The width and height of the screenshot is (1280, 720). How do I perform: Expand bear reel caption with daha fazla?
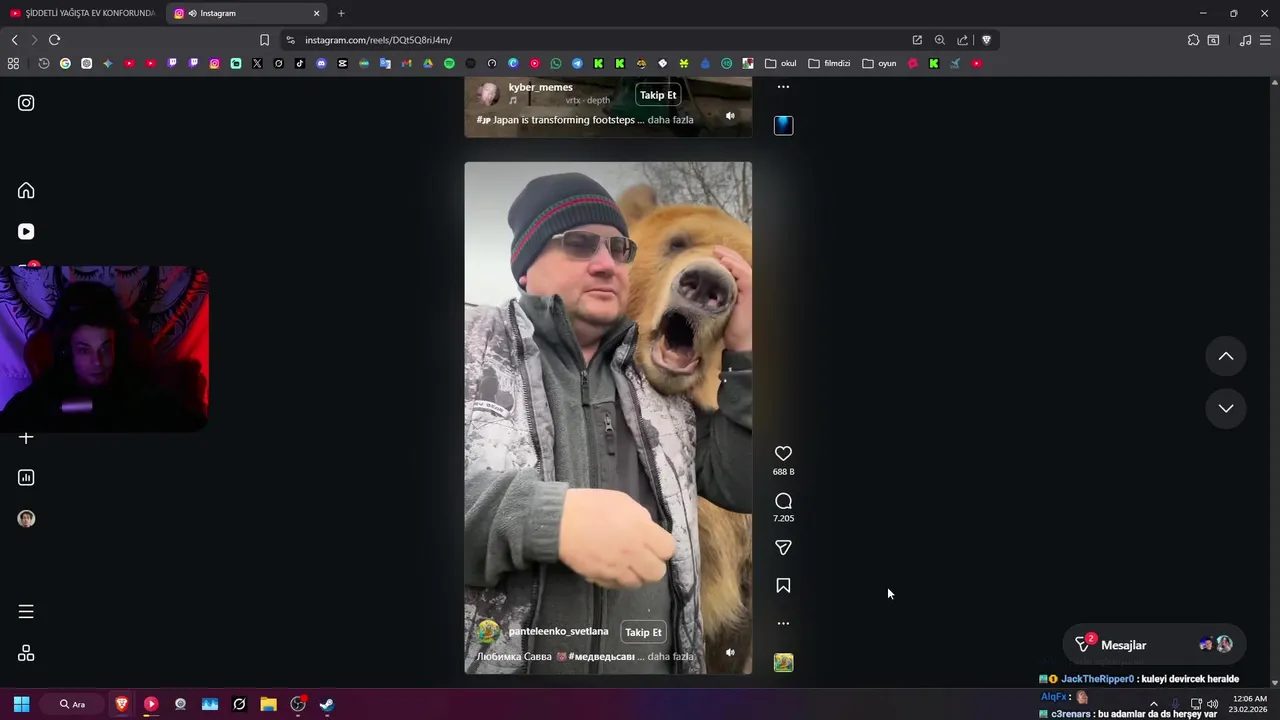click(670, 657)
